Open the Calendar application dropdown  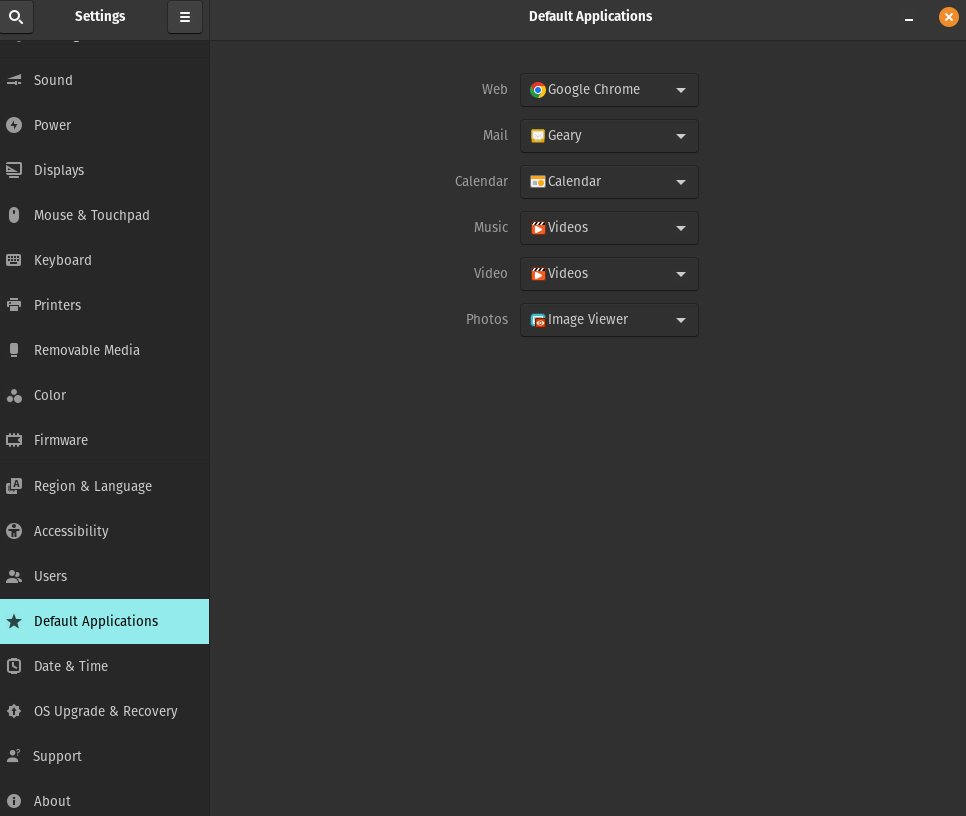(609, 182)
